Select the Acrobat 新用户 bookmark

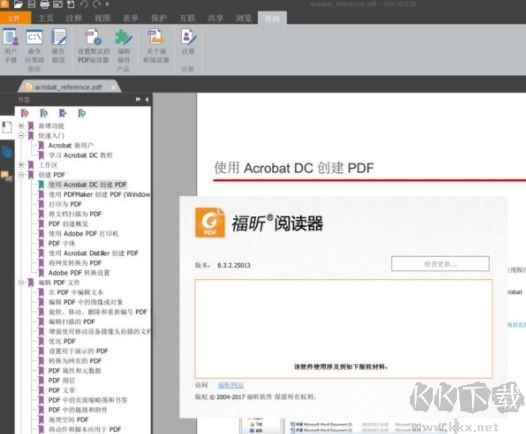(71, 145)
